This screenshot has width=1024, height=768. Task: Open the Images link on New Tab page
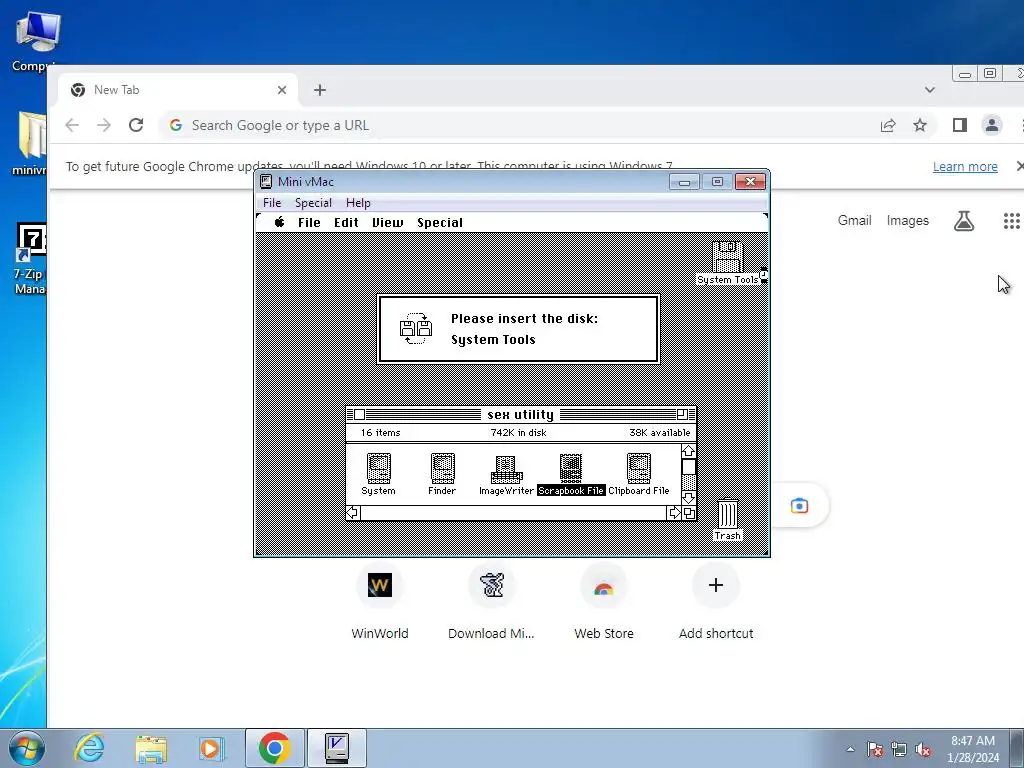[x=907, y=221]
